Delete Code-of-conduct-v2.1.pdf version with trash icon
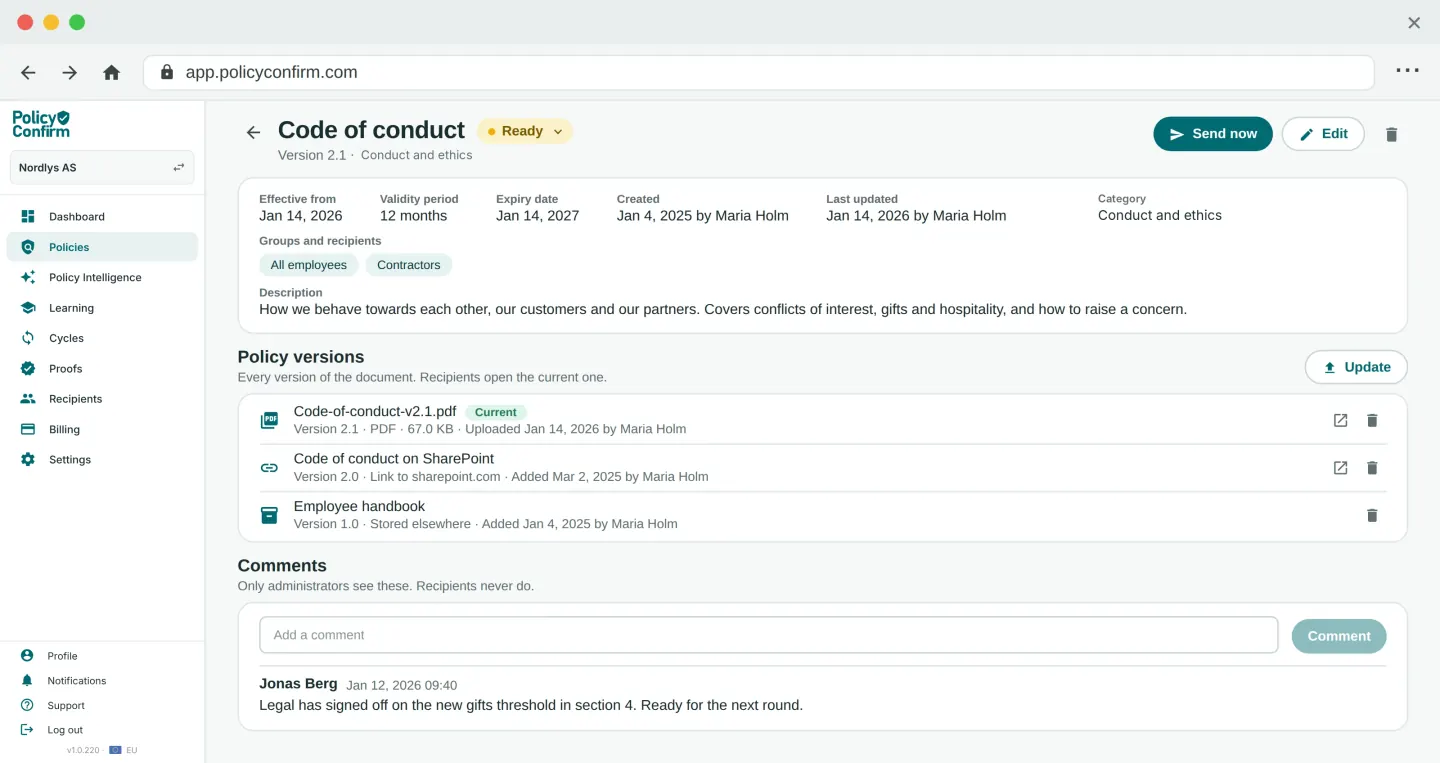The image size is (1440, 763). click(1372, 420)
